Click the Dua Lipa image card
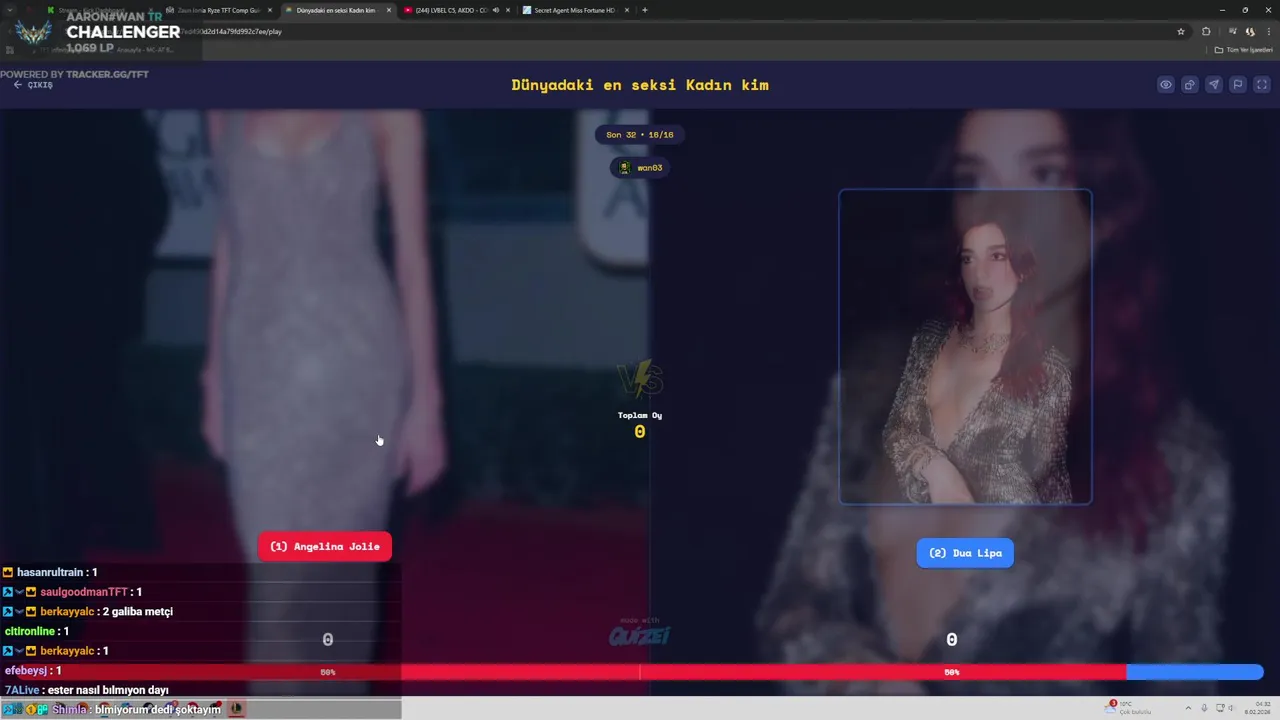1280x720 pixels. click(965, 346)
